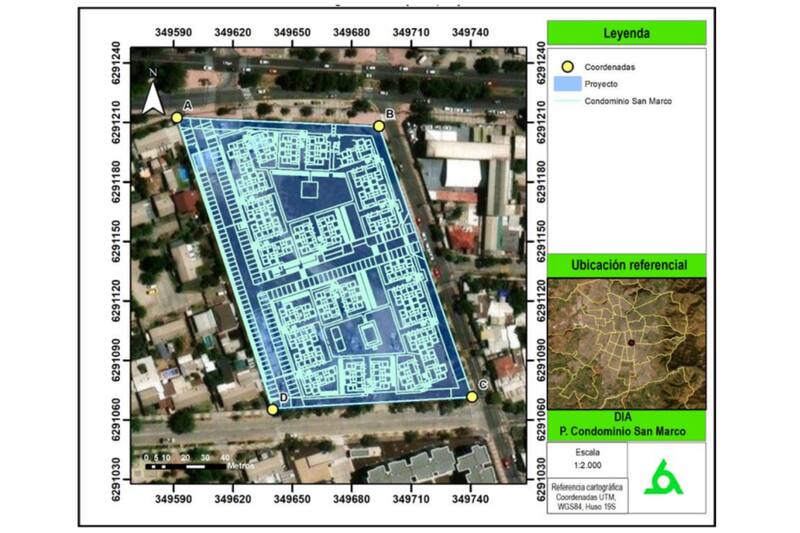Image resolution: width=800 pixels, height=533 pixels.
Task: Click the blue Proyecto legend swatch
Action: tap(568, 84)
